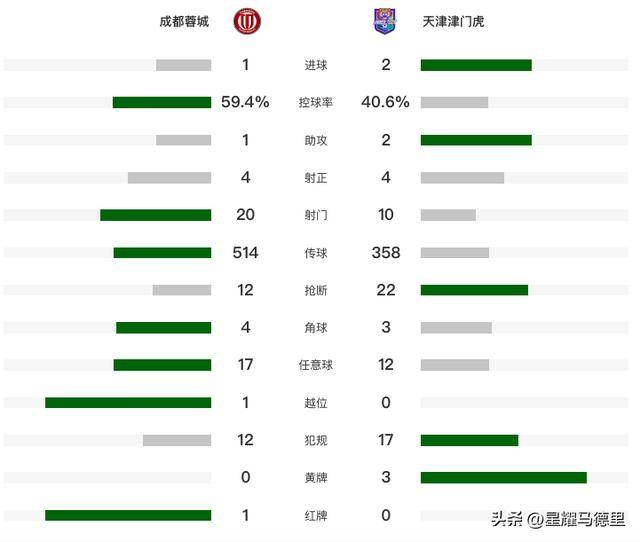Click the 射门 stat label
Viewport: 640px width, 542px height.
pos(316,215)
